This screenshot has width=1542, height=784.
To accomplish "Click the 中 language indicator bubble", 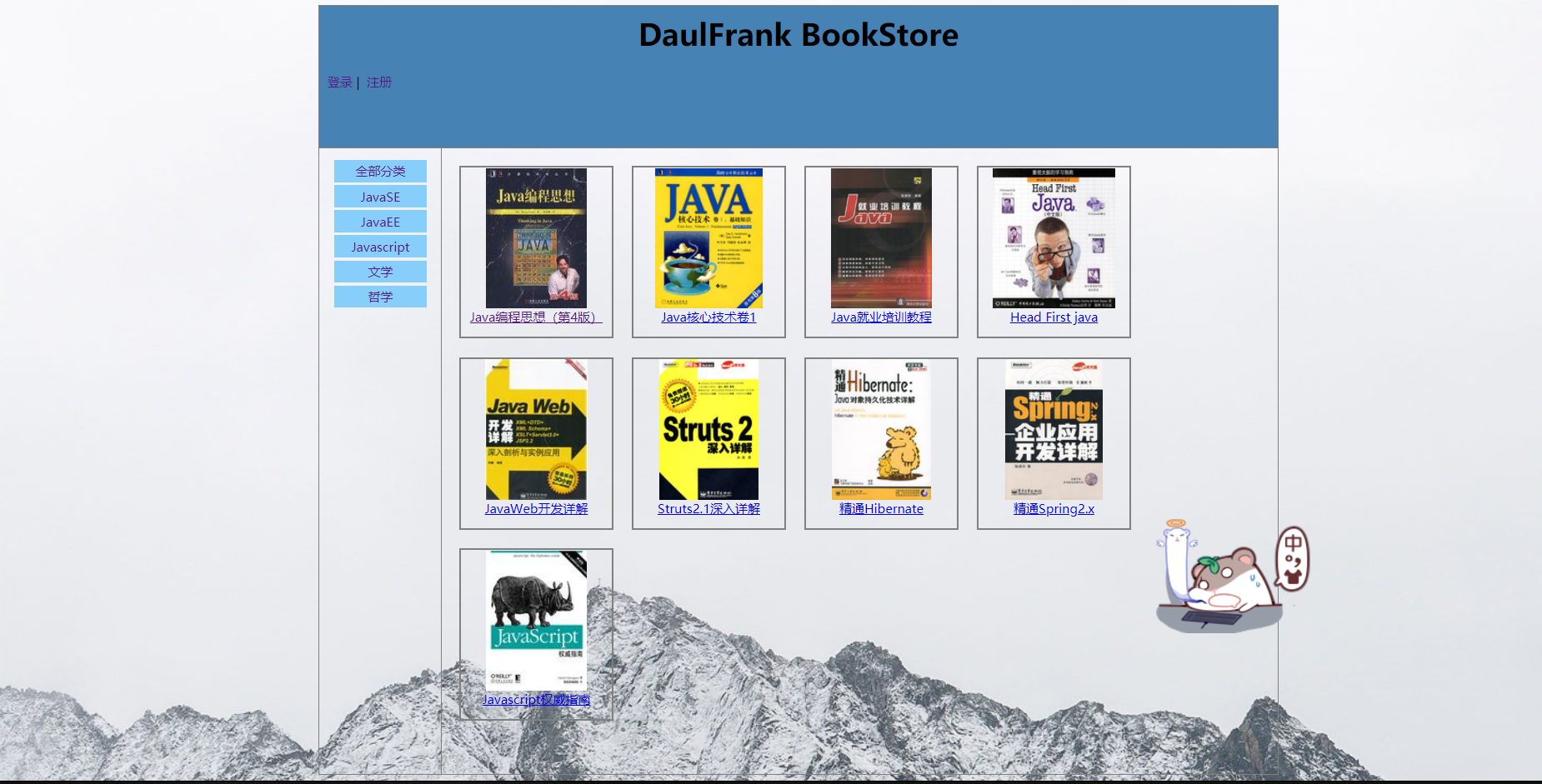I will tap(1293, 558).
